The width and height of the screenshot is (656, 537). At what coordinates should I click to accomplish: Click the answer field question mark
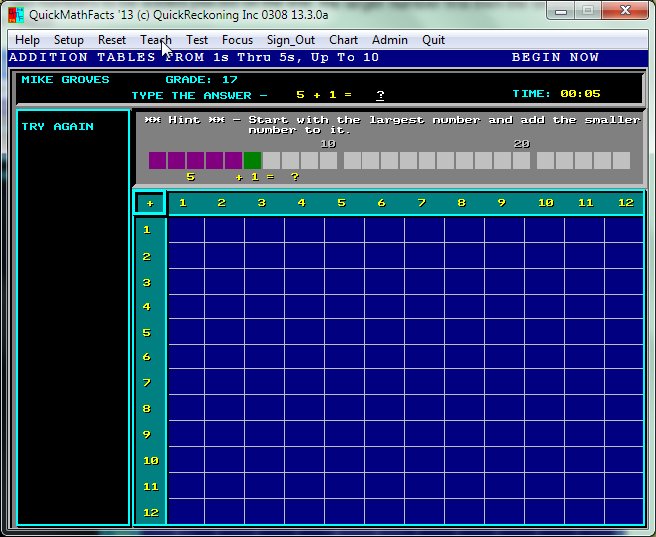point(380,95)
